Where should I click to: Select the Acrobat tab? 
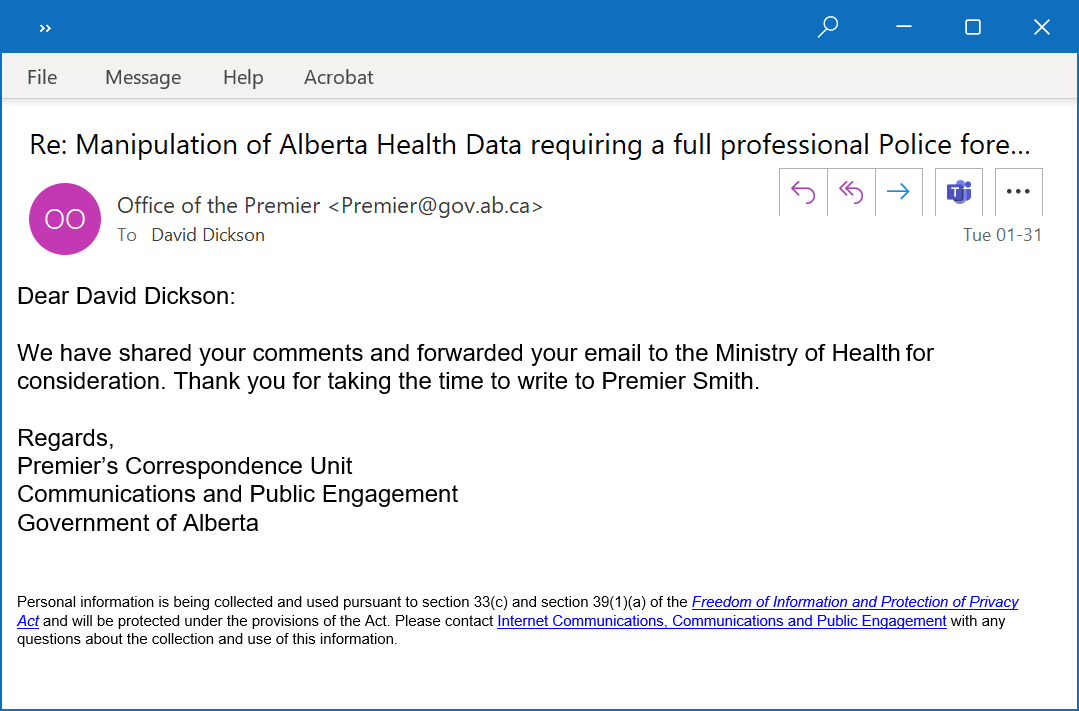coord(339,77)
